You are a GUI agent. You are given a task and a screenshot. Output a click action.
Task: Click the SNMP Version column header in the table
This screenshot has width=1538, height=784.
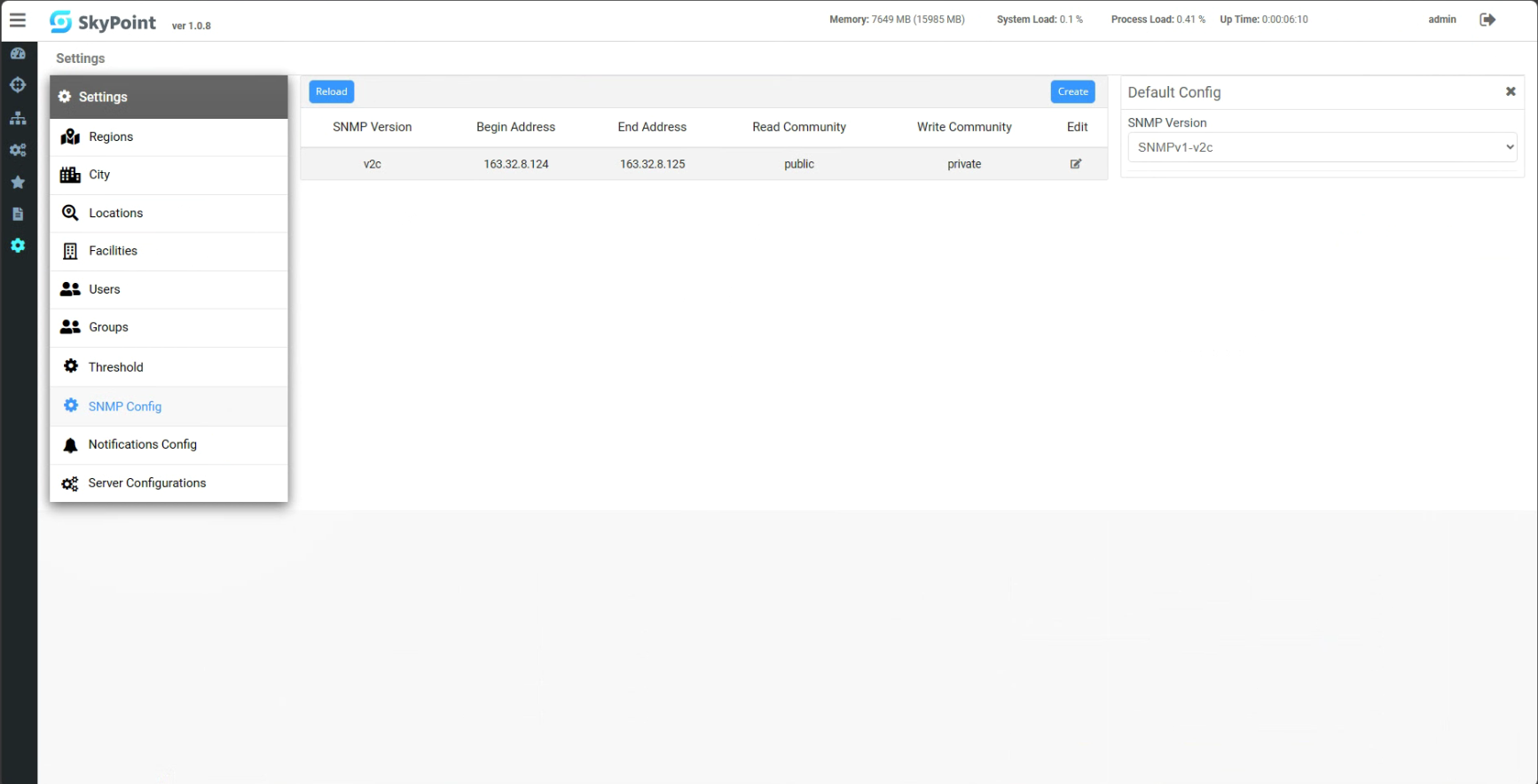(x=373, y=127)
